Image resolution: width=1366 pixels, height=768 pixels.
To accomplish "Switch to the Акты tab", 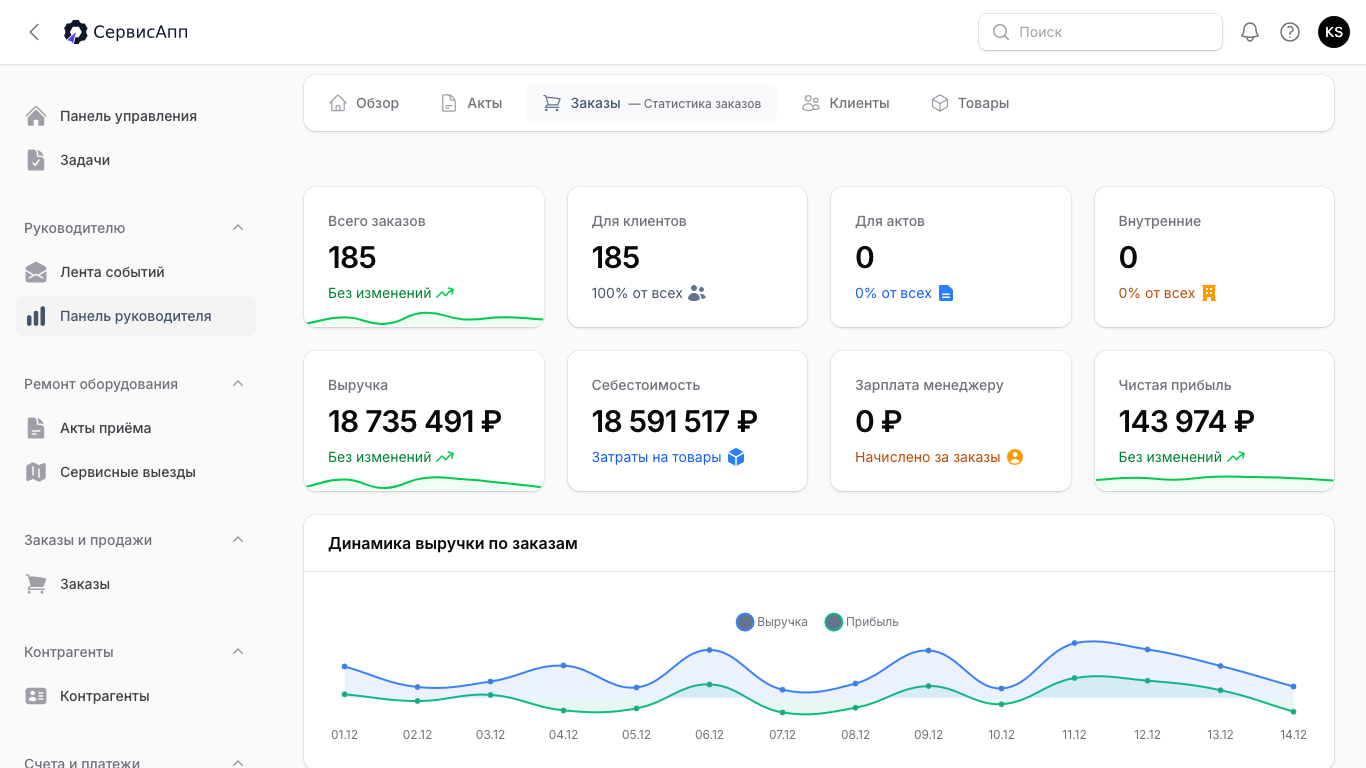I will click(471, 103).
